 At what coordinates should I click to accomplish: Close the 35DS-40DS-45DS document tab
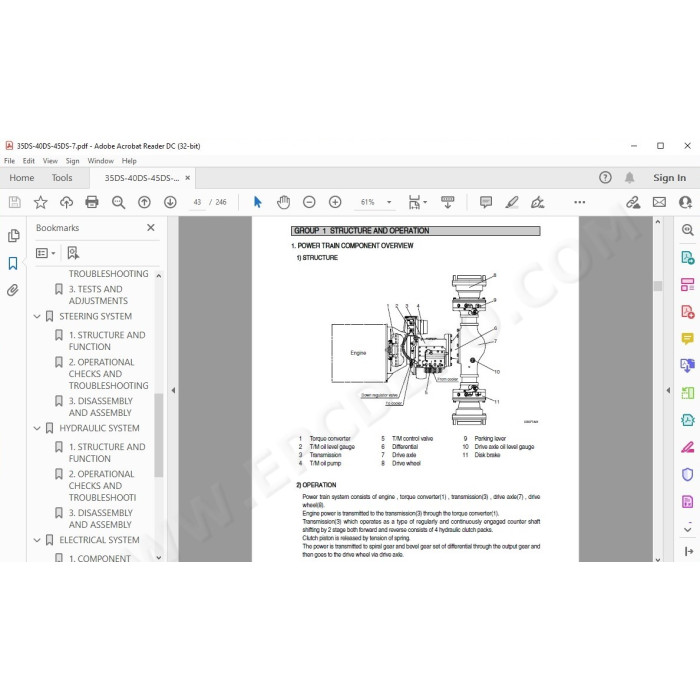click(x=188, y=178)
